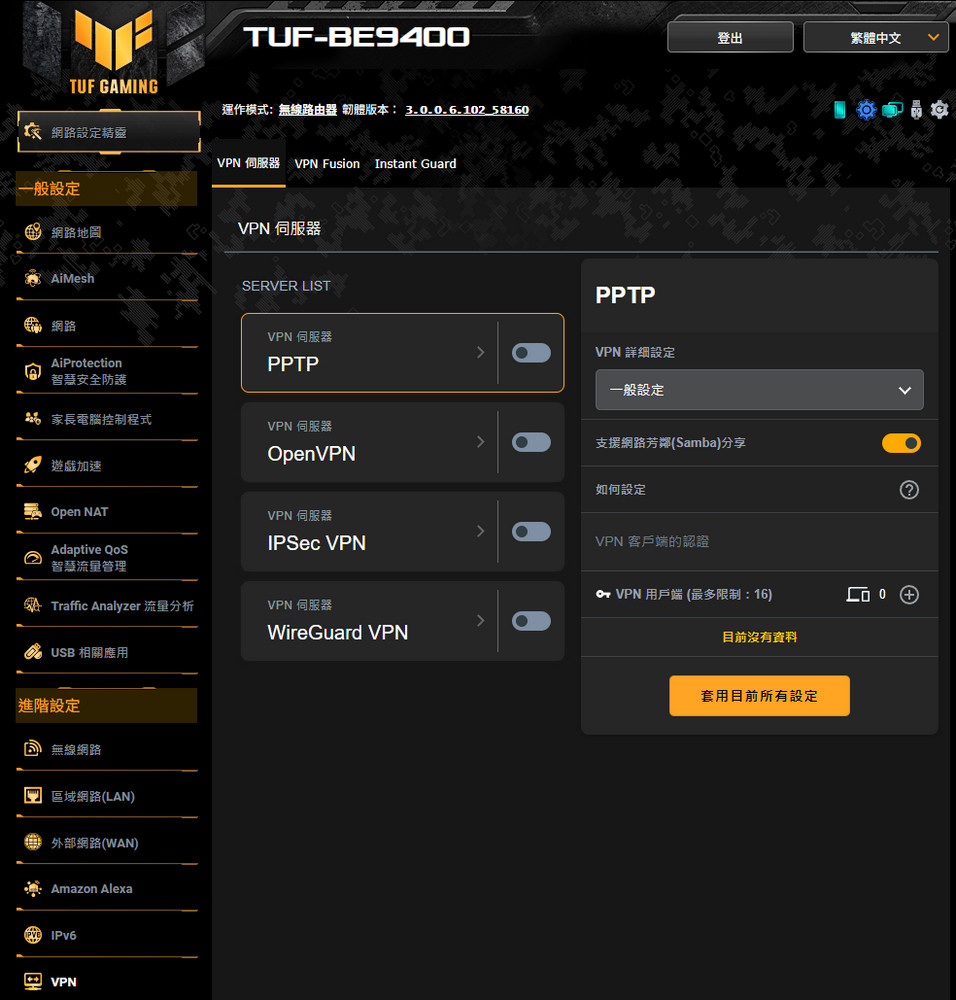Enable the PPTP VPN server toggle
This screenshot has height=1000, width=956.
tap(531, 353)
